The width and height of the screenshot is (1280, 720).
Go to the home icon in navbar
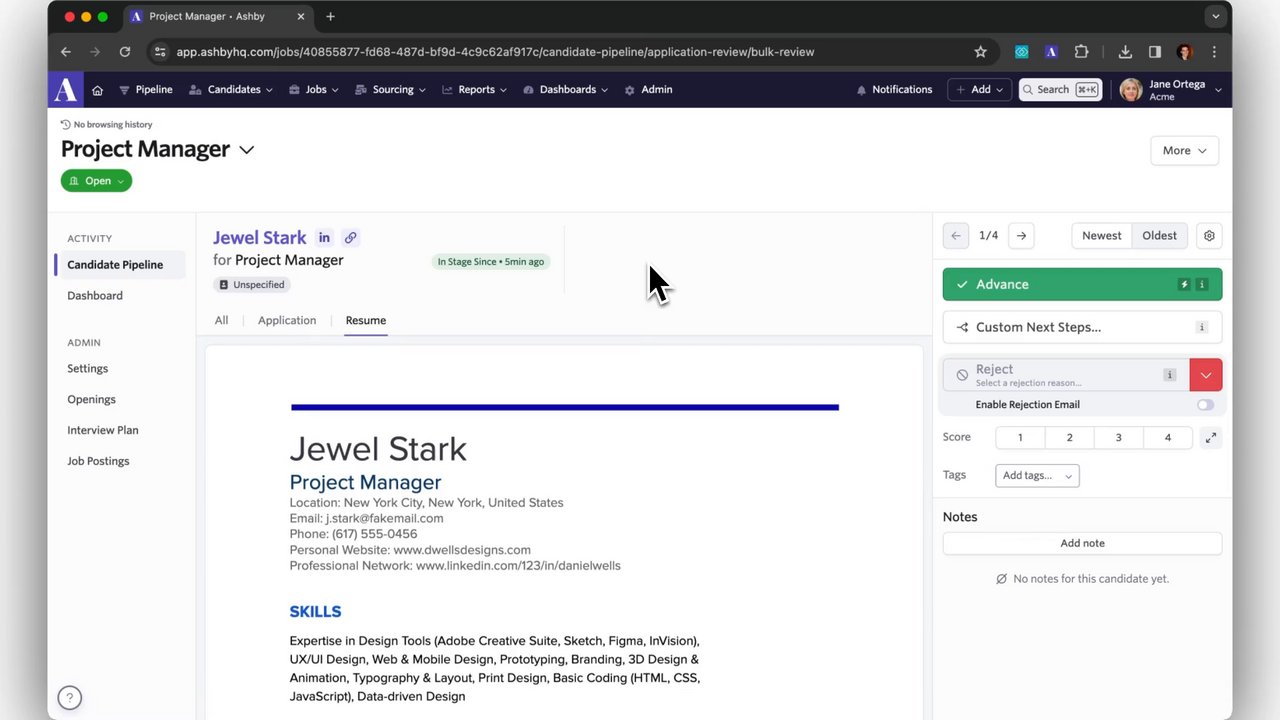point(97,90)
